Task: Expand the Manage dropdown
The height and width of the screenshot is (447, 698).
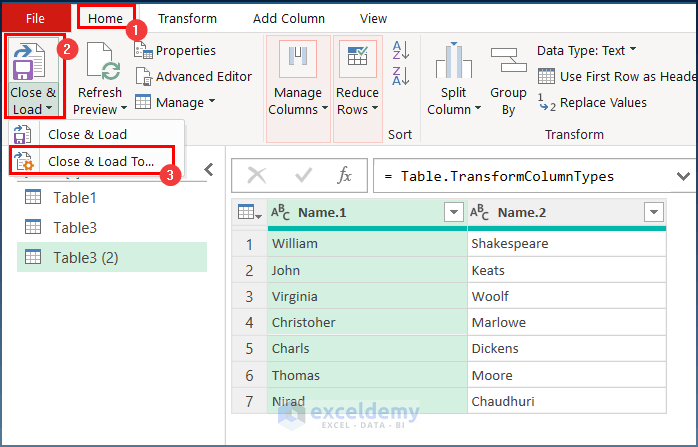Action: tap(212, 101)
